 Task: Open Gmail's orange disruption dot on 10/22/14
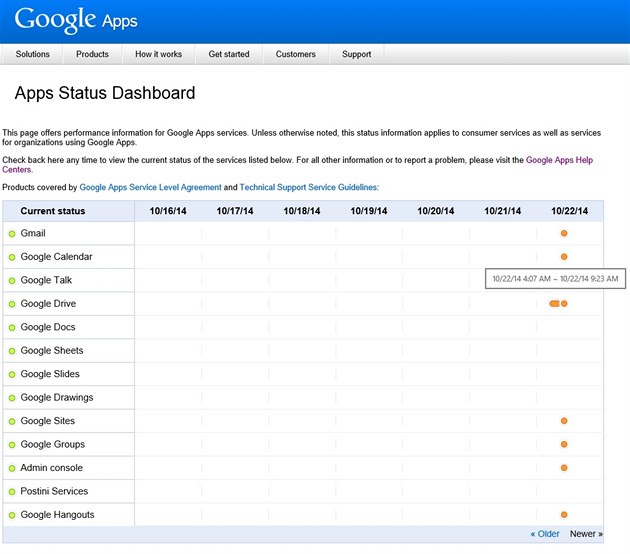[x=564, y=233]
